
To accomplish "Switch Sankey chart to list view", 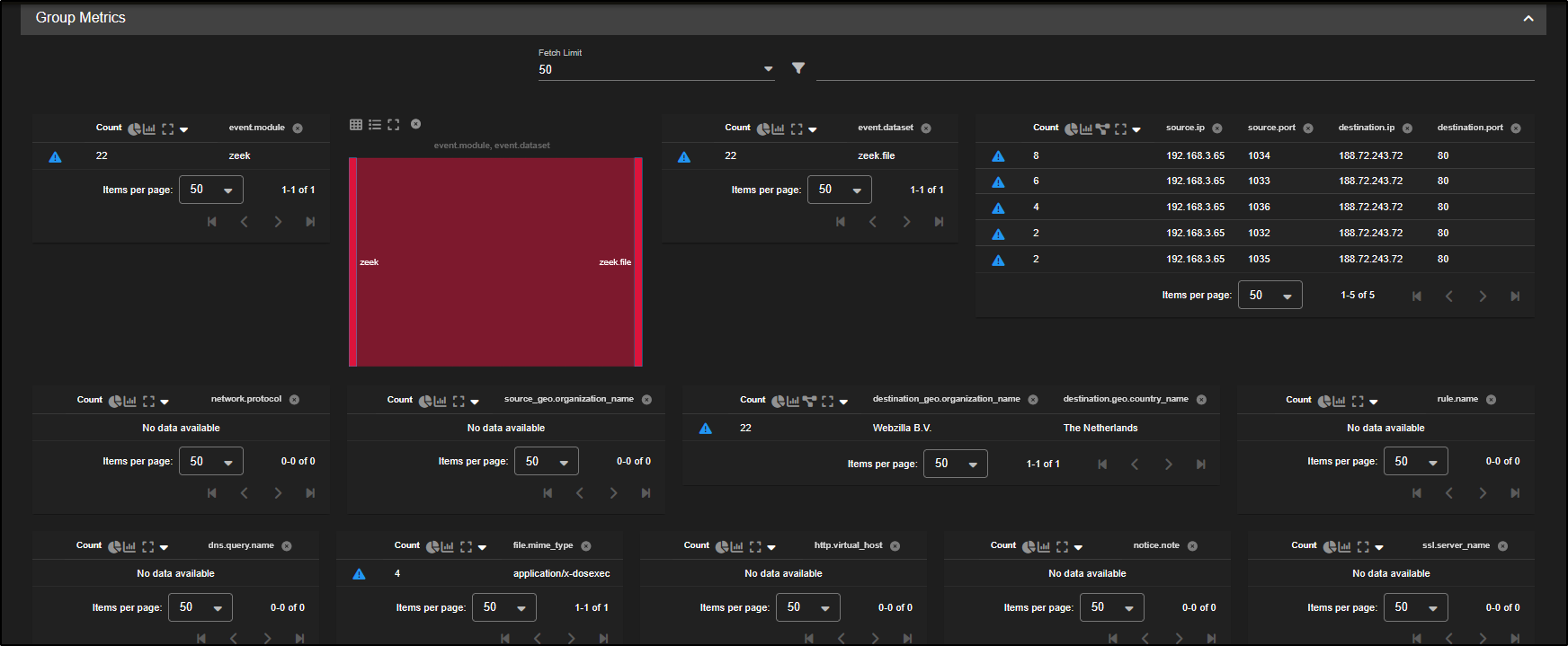I will (x=375, y=125).
